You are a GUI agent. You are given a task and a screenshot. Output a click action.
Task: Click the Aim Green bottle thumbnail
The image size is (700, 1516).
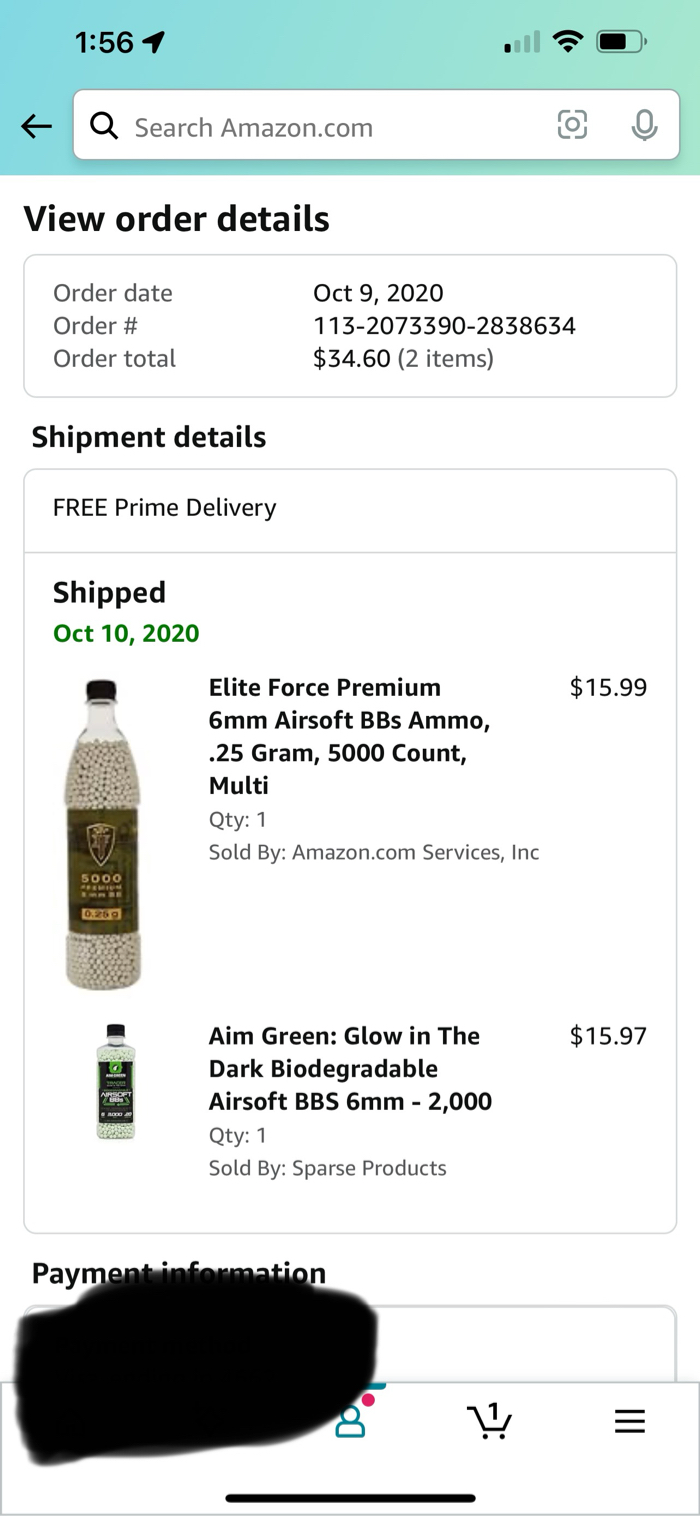116,1082
